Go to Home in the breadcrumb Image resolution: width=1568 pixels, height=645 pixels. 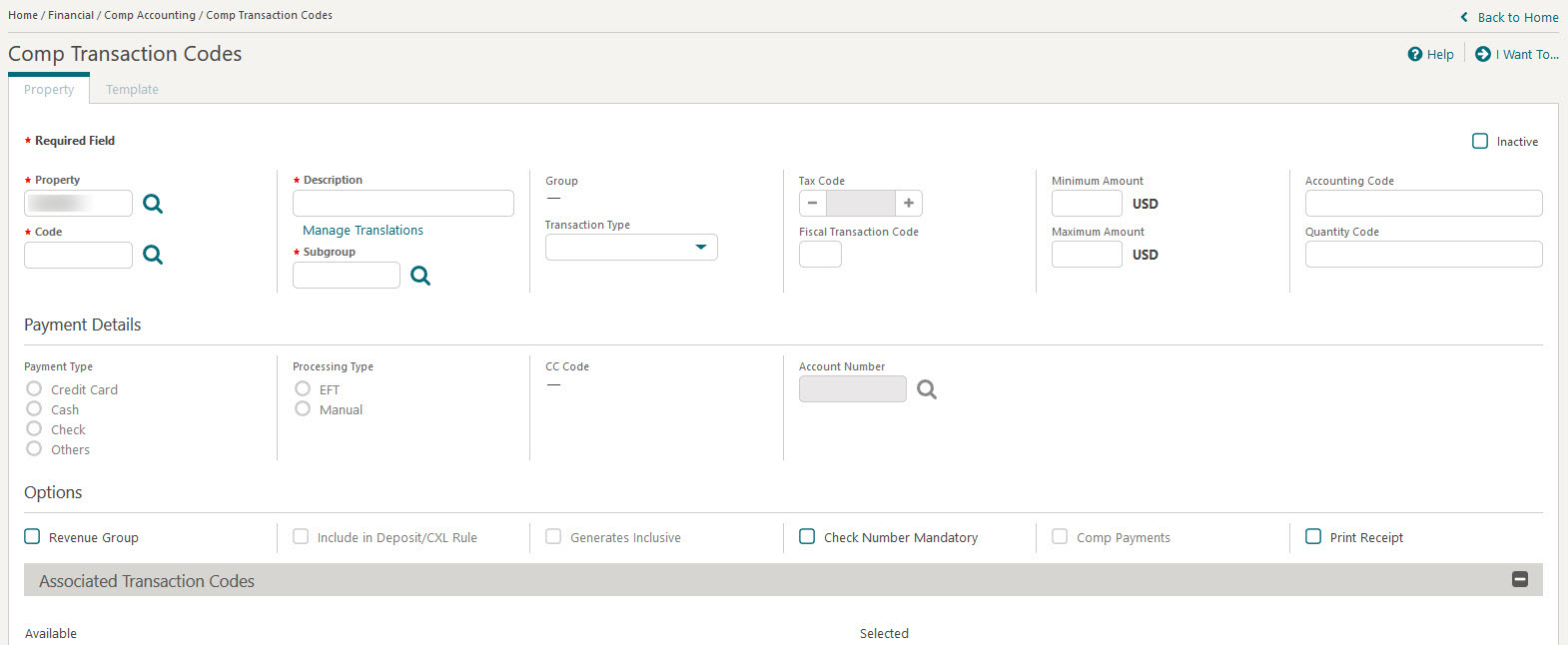pyautogui.click(x=23, y=15)
